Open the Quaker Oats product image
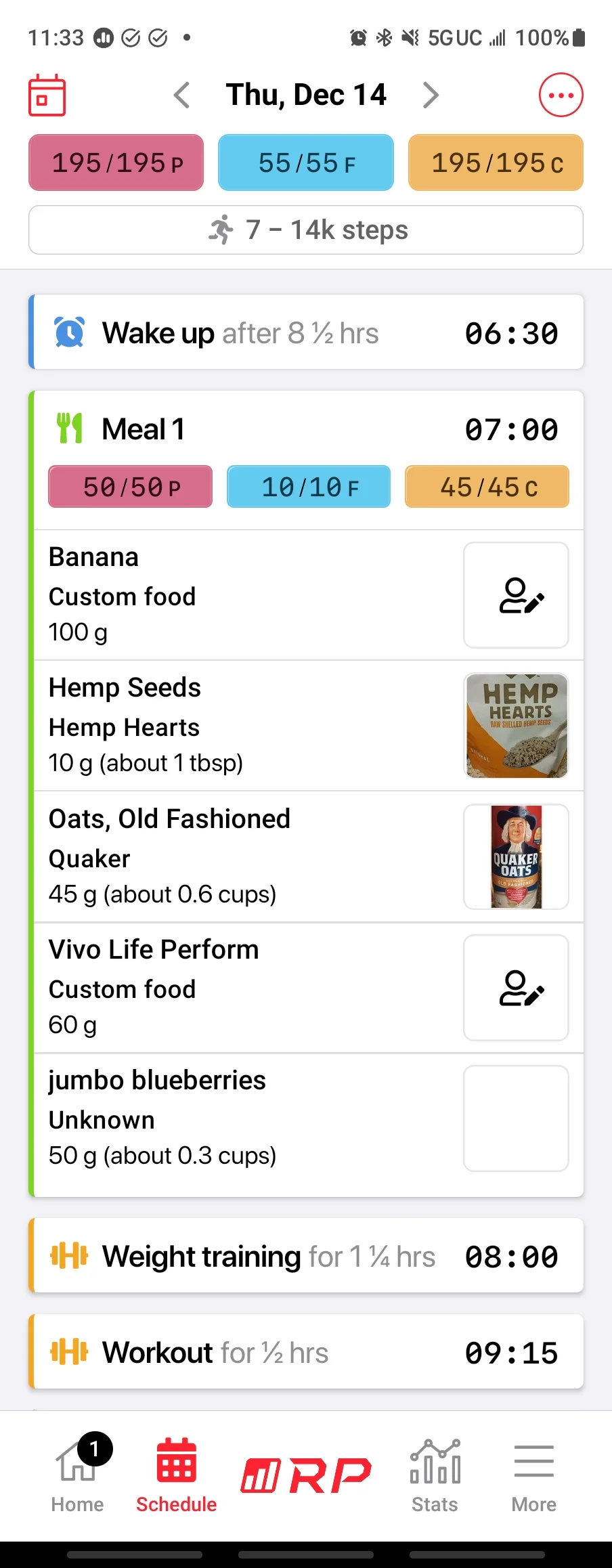The width and height of the screenshot is (612, 1568). [x=516, y=856]
